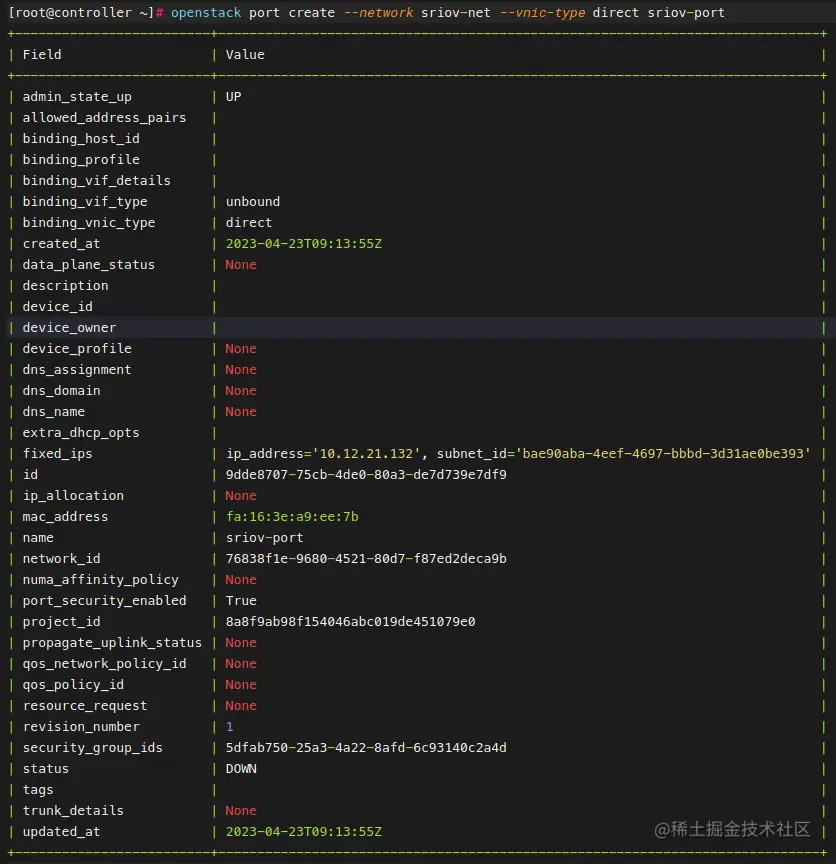Click the updated_at timestamp value

click(x=304, y=831)
